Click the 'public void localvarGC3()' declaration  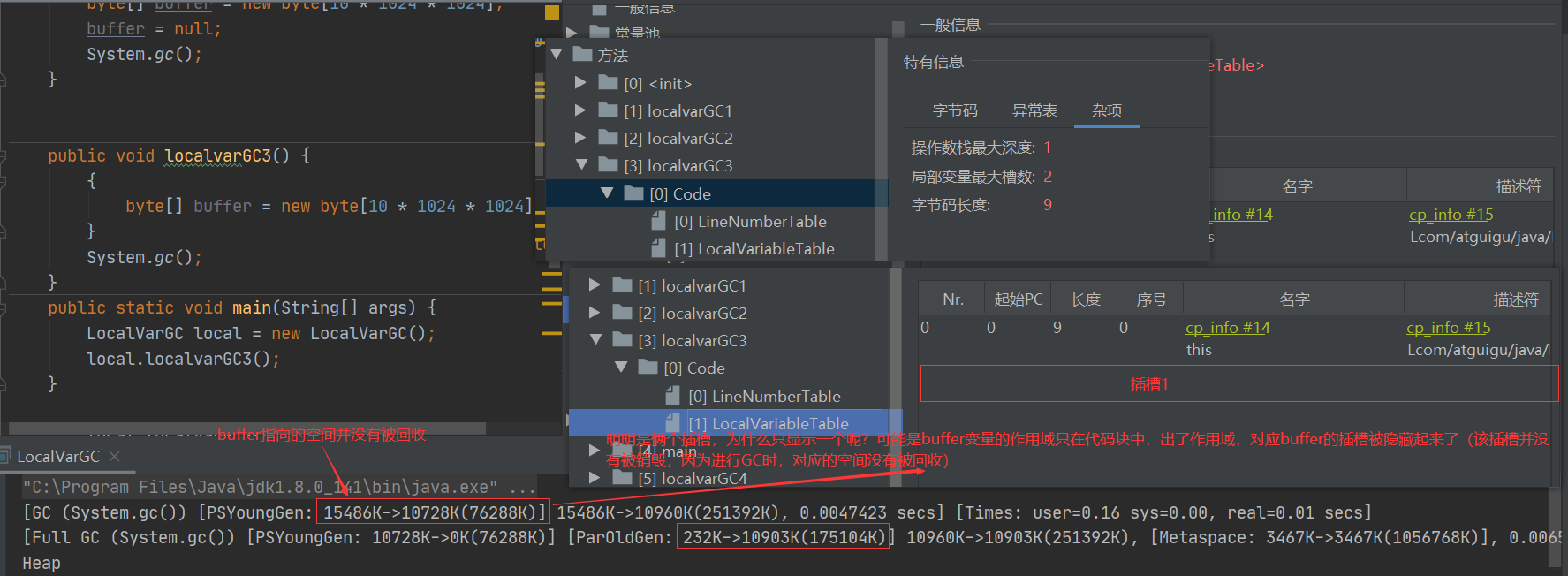click(179, 156)
